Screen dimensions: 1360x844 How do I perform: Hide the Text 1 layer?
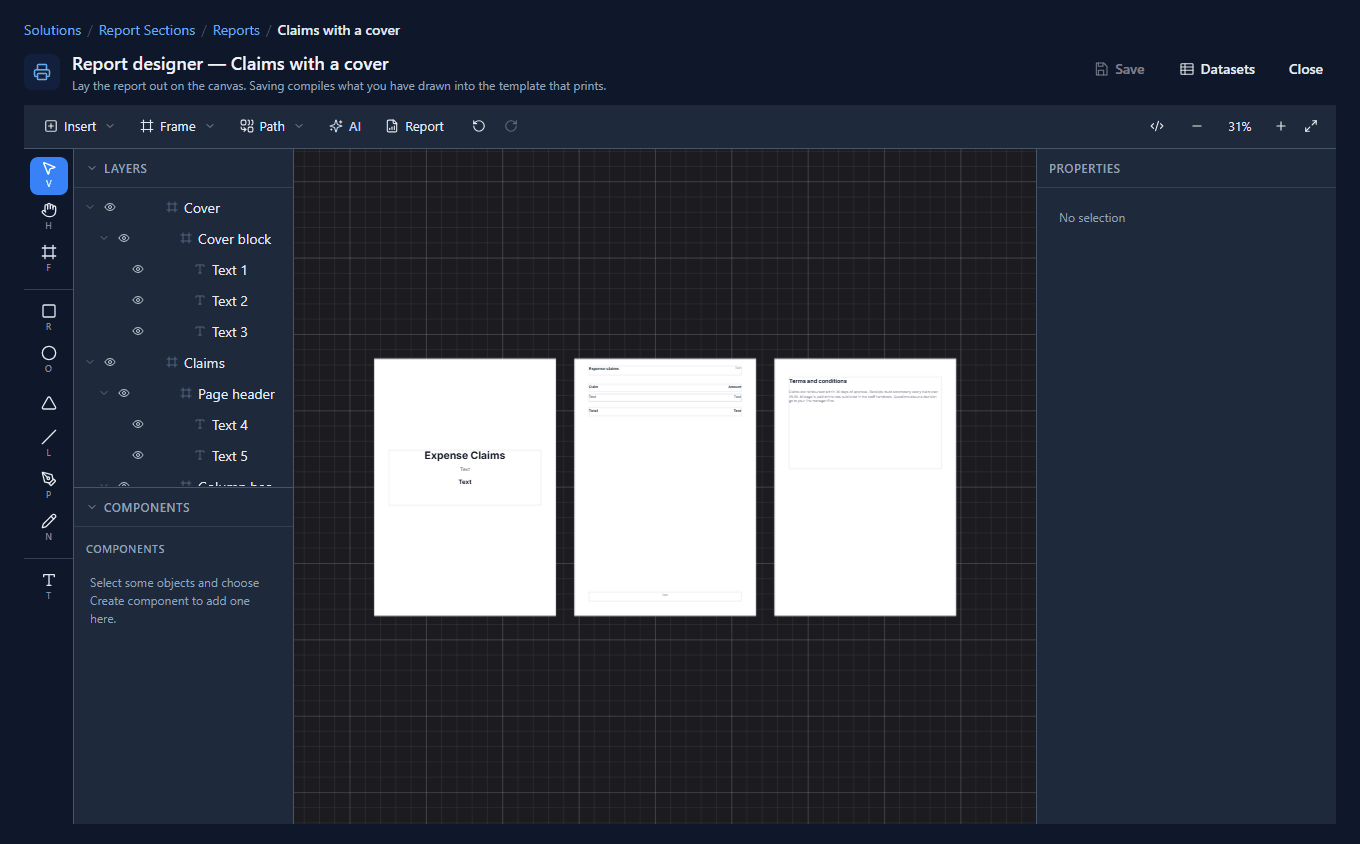pos(138,270)
